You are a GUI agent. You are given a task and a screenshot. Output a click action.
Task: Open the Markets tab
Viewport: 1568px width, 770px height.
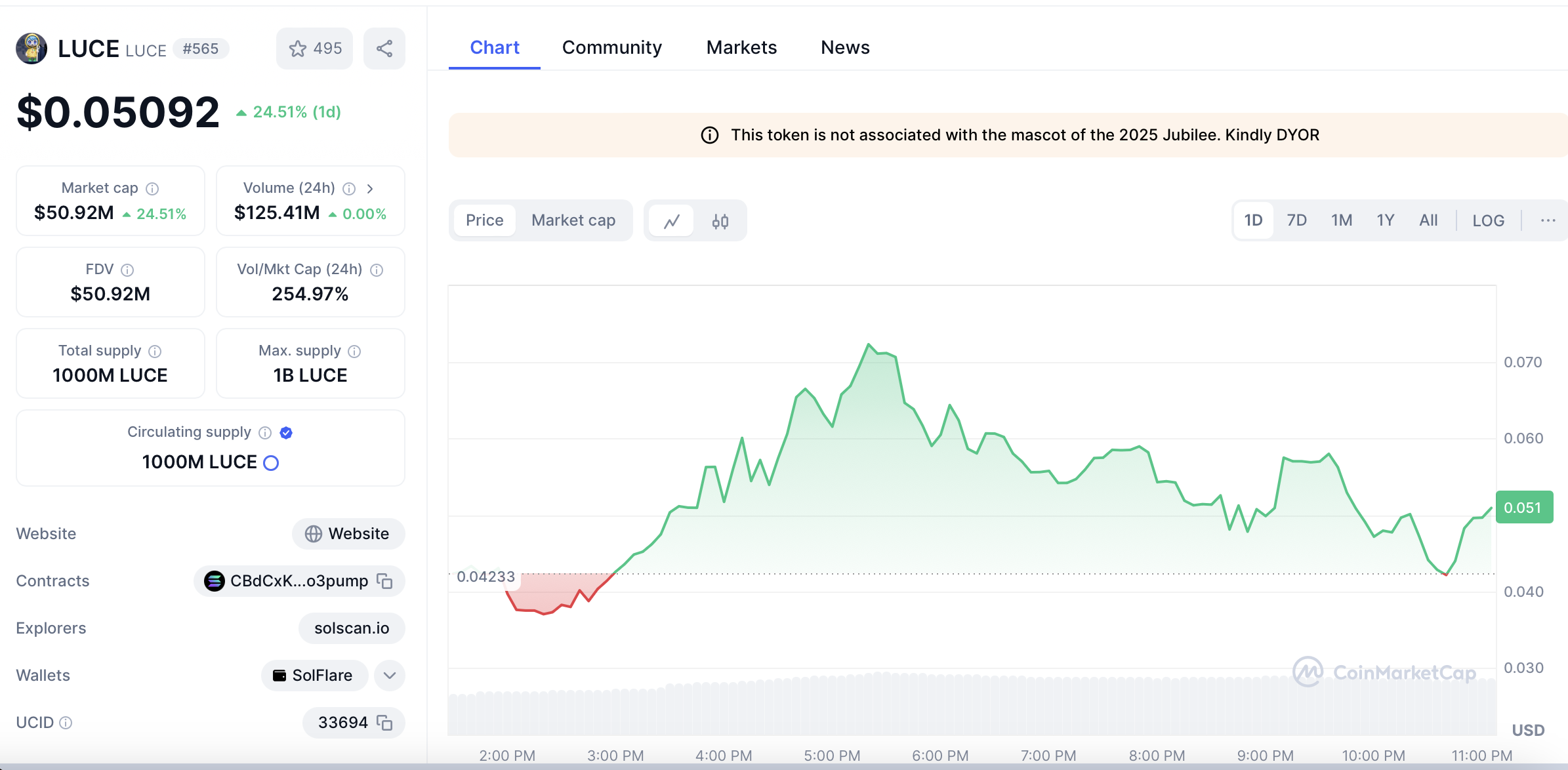coord(741,47)
